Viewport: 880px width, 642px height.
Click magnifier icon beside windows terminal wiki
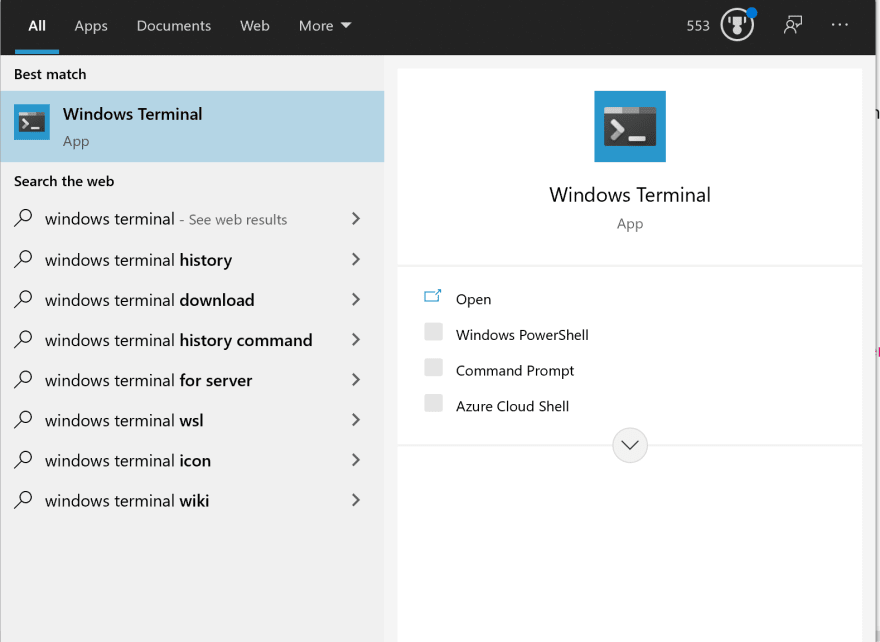pyautogui.click(x=23, y=499)
